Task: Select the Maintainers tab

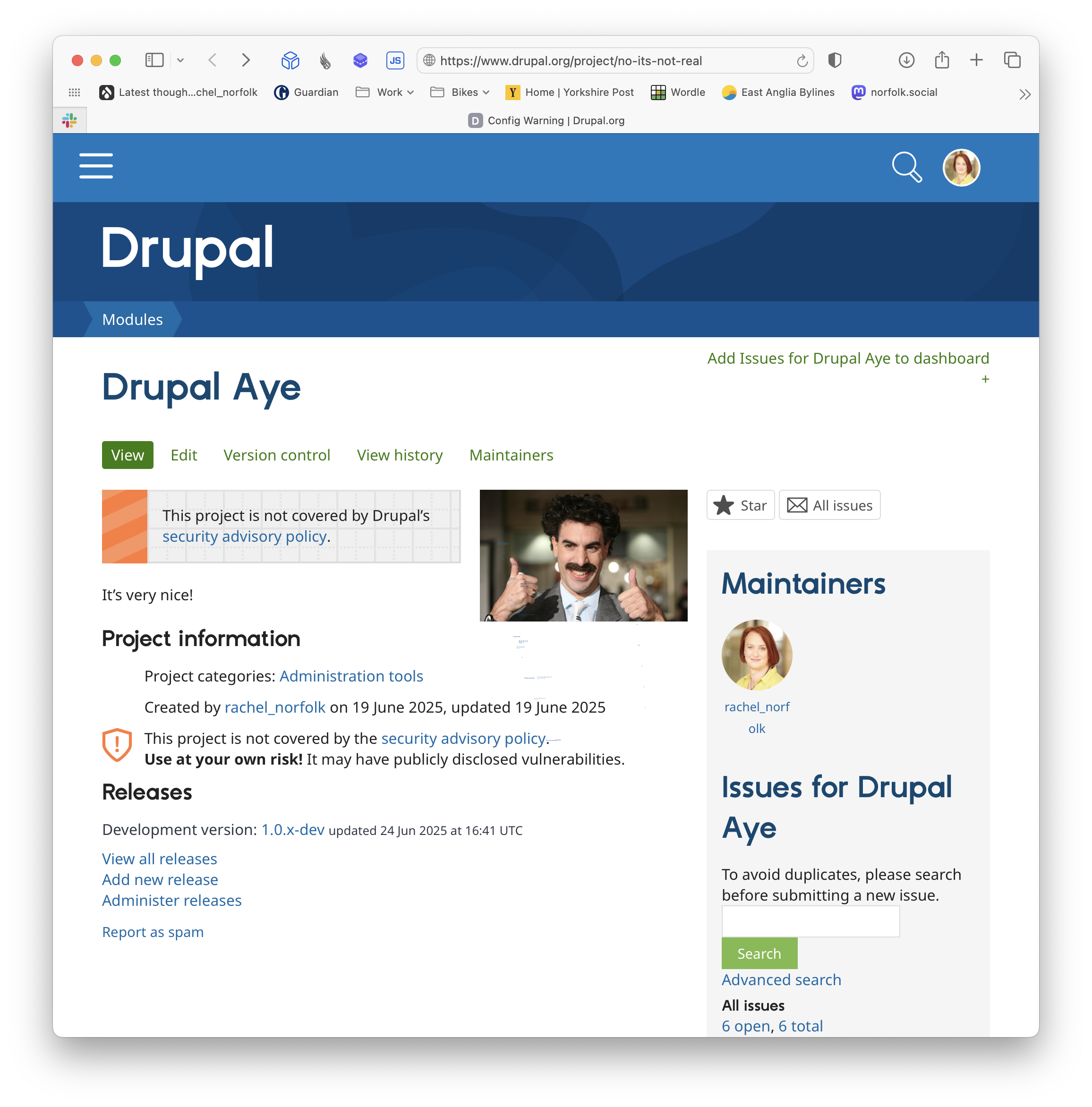Action: [x=511, y=455]
